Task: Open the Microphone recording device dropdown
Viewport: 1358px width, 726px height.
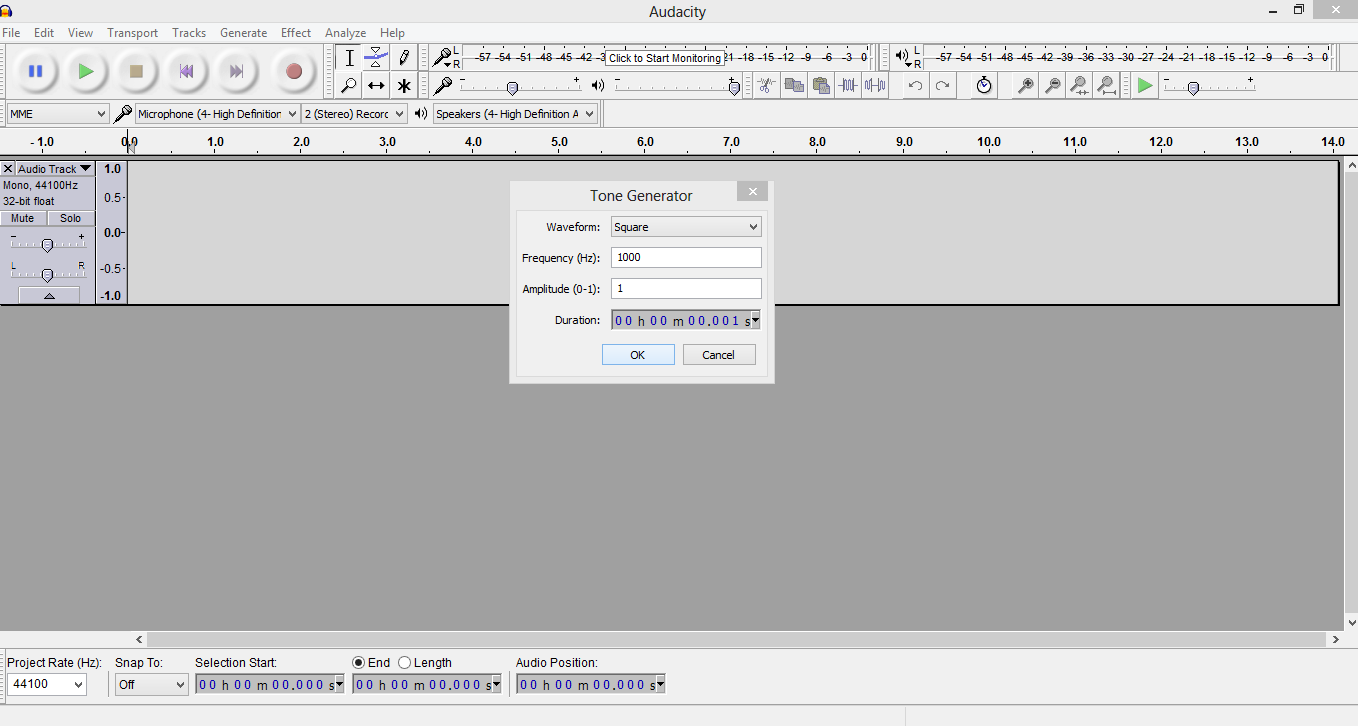Action: [218, 114]
